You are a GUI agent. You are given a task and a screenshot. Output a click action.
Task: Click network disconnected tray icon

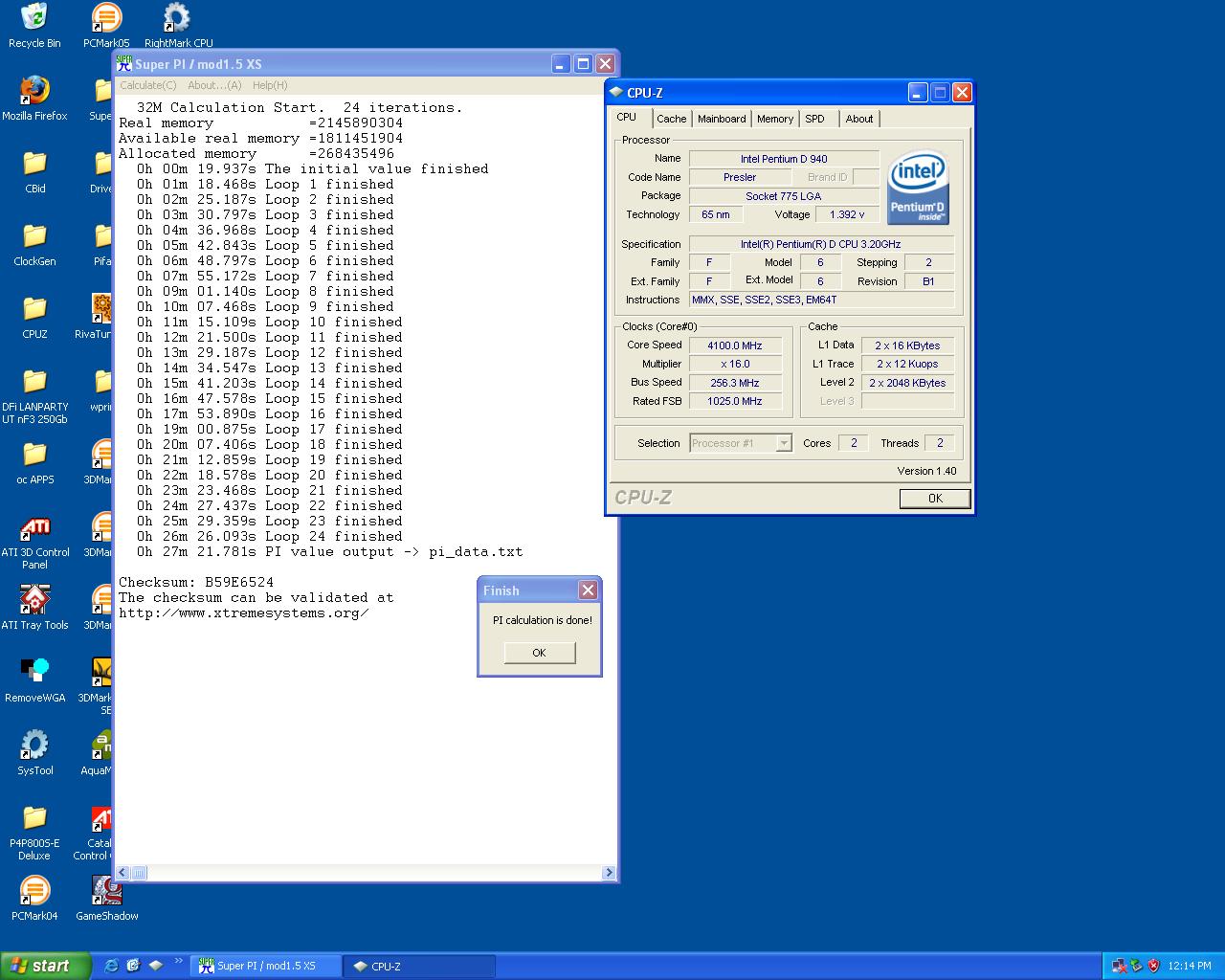pyautogui.click(x=1119, y=966)
